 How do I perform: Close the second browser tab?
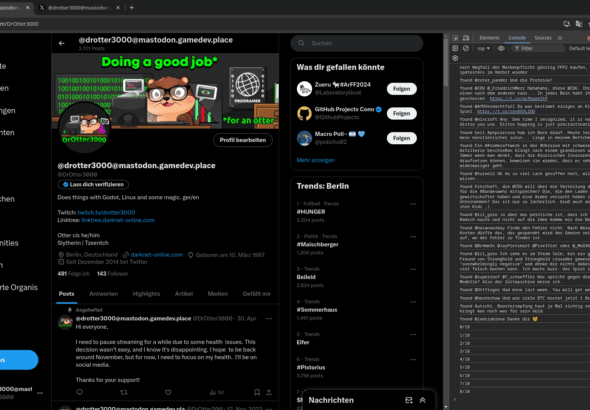click(118, 8)
